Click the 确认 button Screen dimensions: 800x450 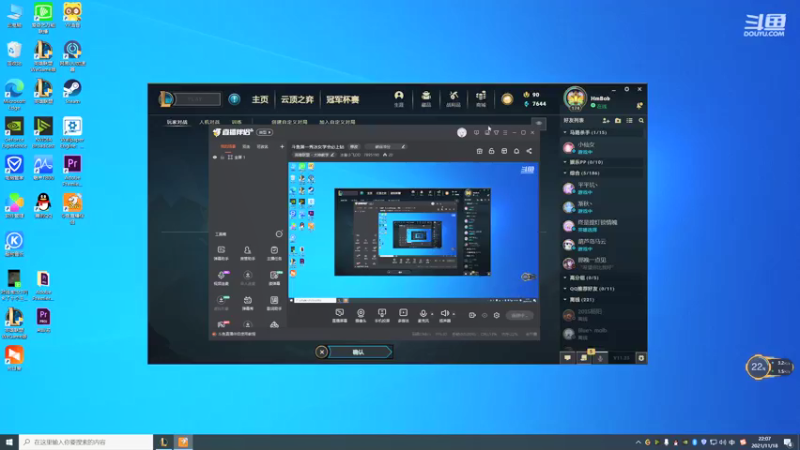coord(359,352)
